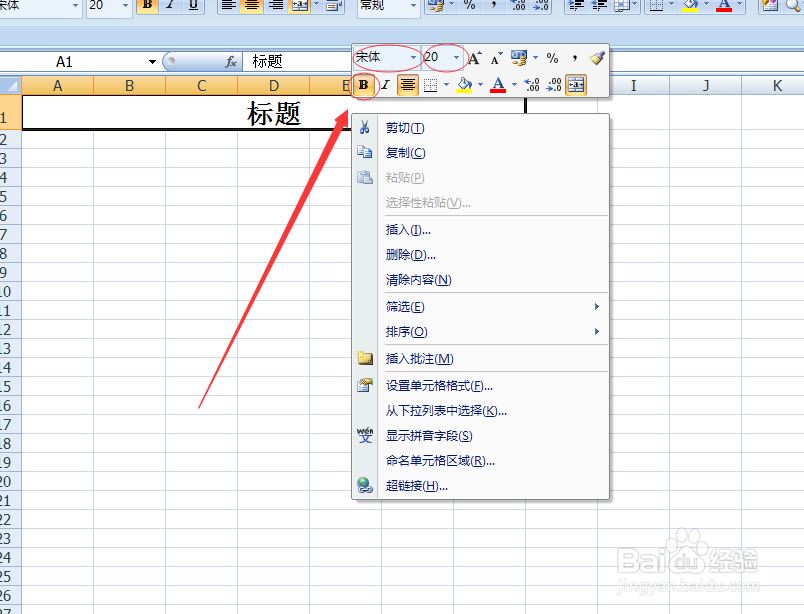Apply the Percent Style icon
This screenshot has width=804, height=614.
tap(551, 58)
